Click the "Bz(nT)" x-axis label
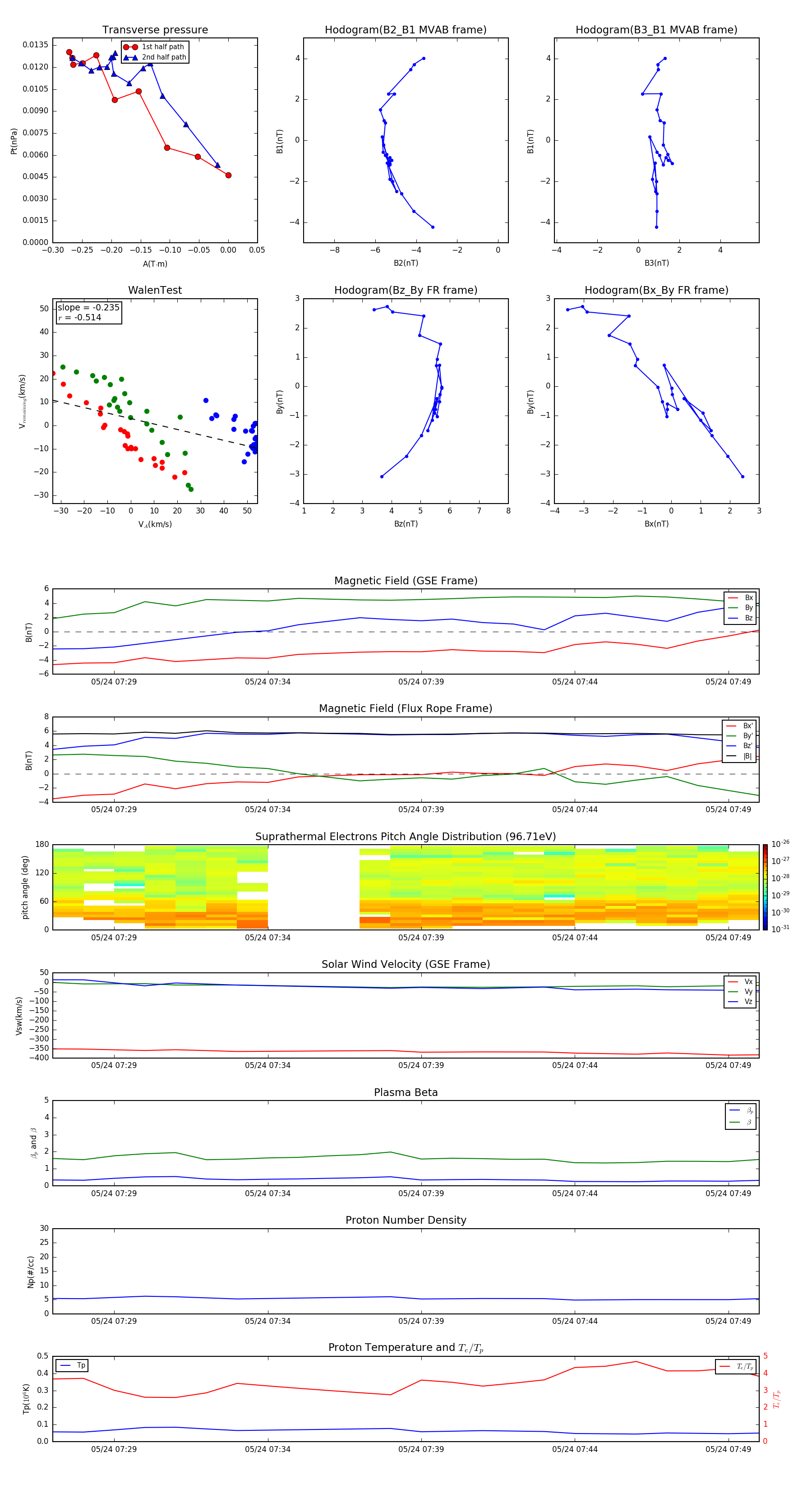 [x=406, y=524]
